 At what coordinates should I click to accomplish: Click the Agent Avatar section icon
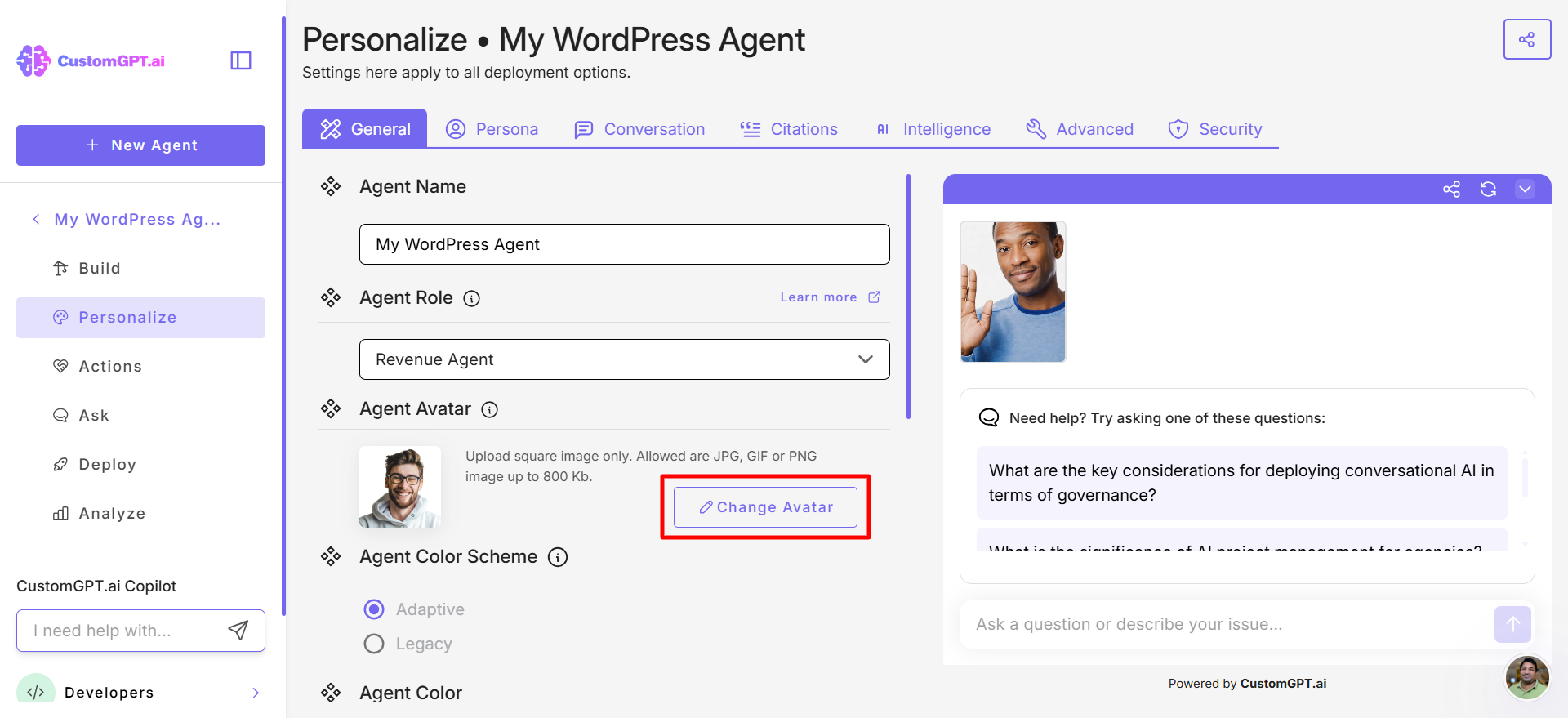(x=331, y=409)
